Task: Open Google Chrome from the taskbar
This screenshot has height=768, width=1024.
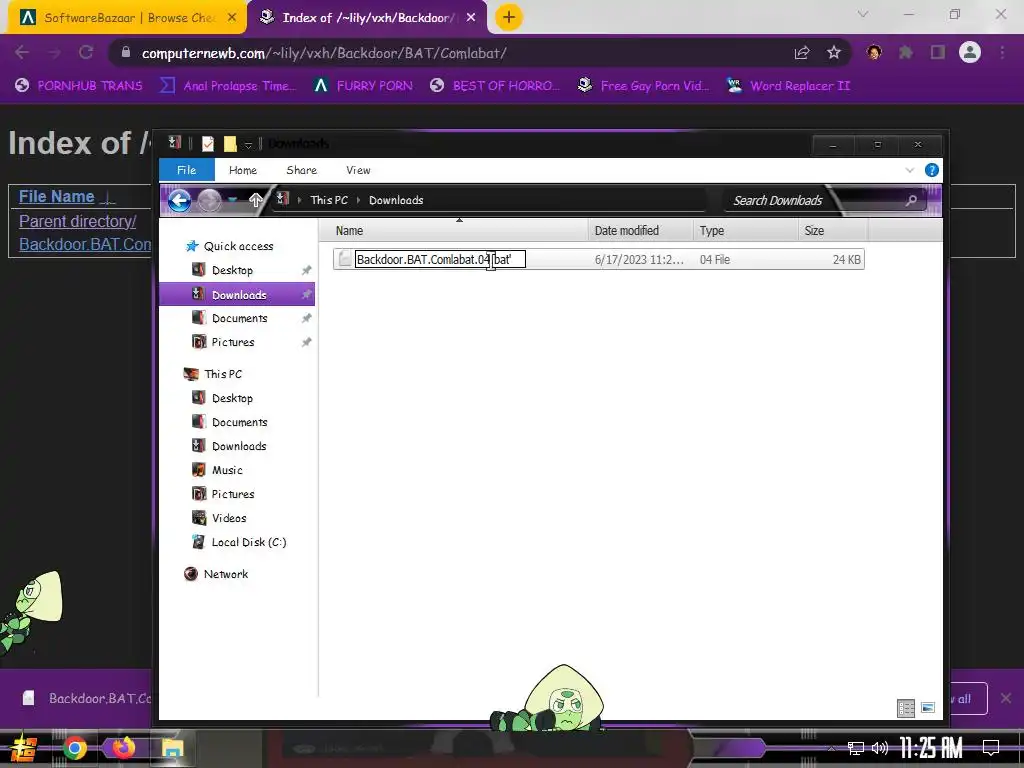Action: 74,748
